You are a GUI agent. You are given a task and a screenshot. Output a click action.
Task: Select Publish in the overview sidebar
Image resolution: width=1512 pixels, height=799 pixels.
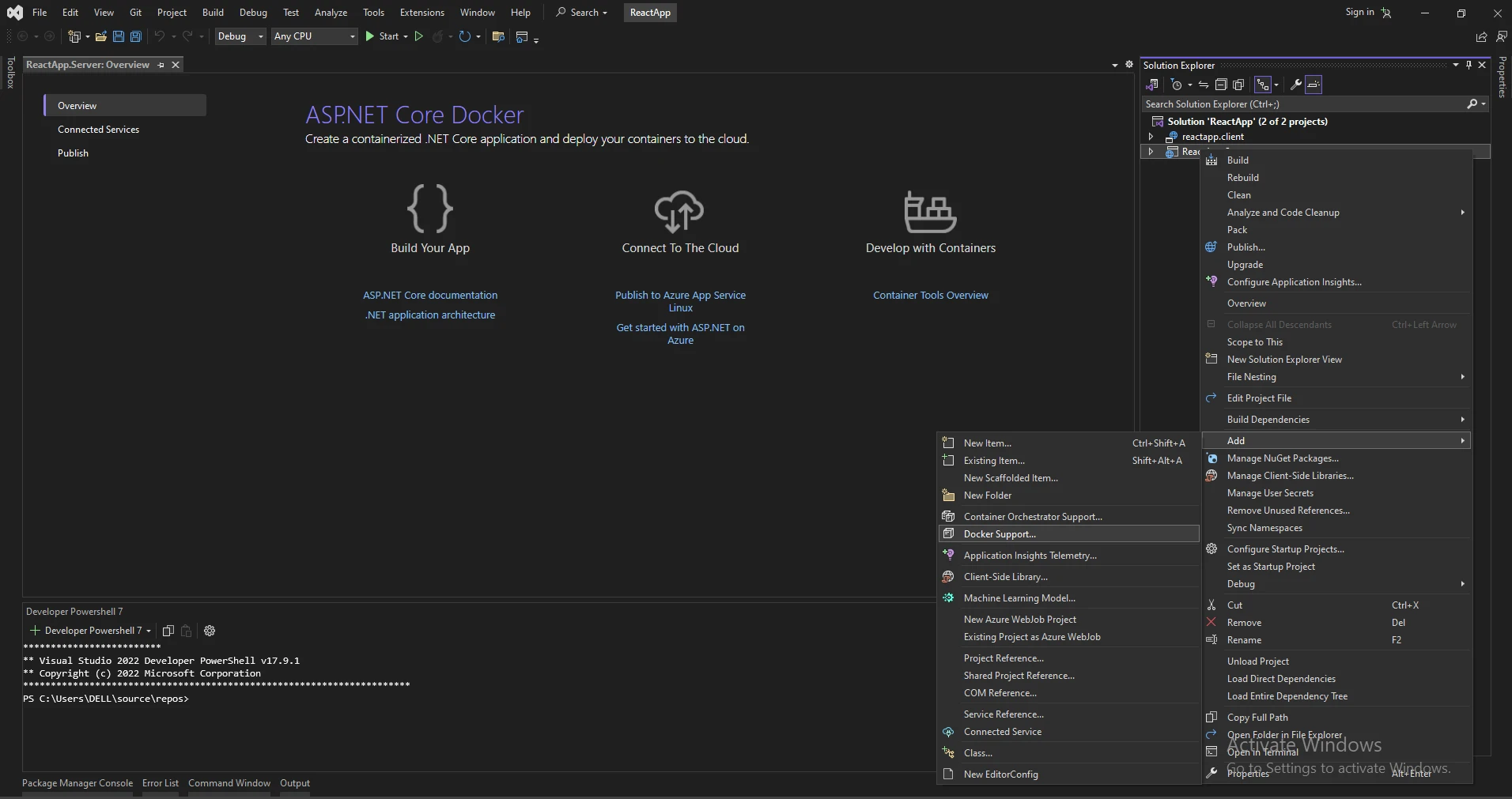tap(125, 153)
